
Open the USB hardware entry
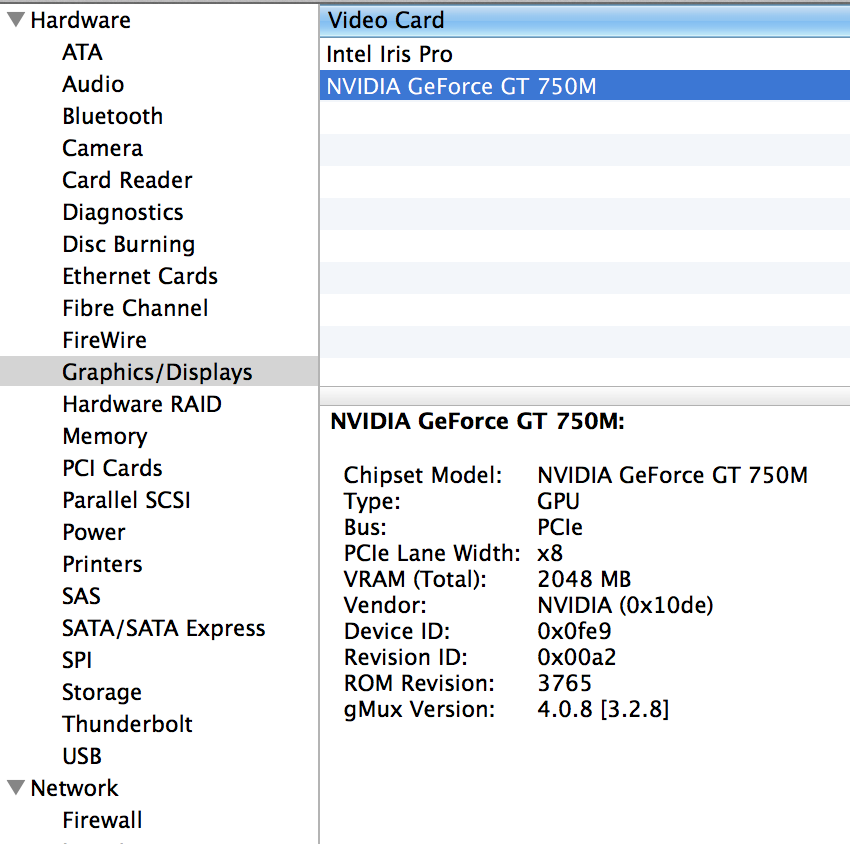pyautogui.click(x=82, y=756)
